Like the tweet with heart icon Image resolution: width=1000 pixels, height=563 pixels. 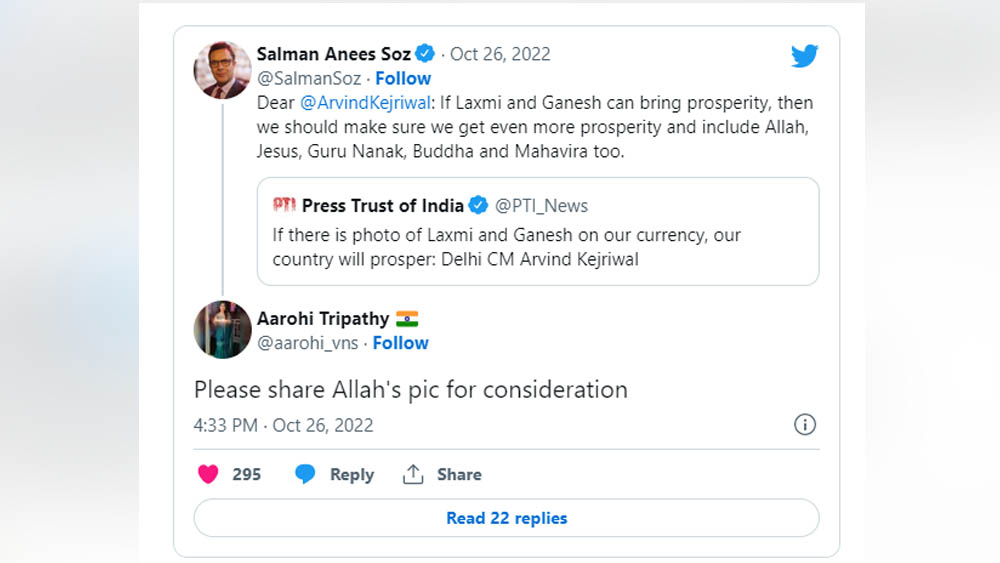click(x=208, y=475)
